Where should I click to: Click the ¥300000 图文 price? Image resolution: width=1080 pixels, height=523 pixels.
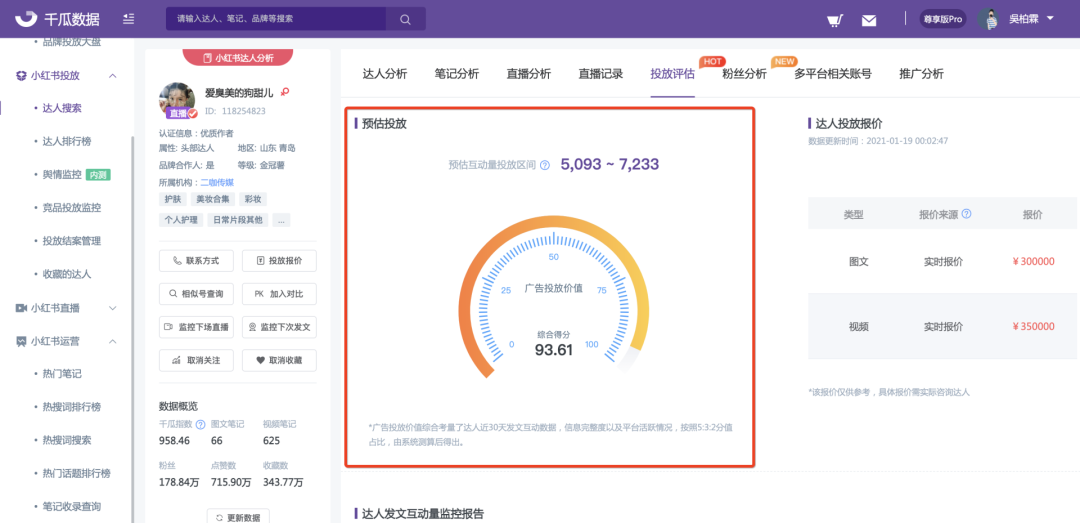(x=1033, y=261)
